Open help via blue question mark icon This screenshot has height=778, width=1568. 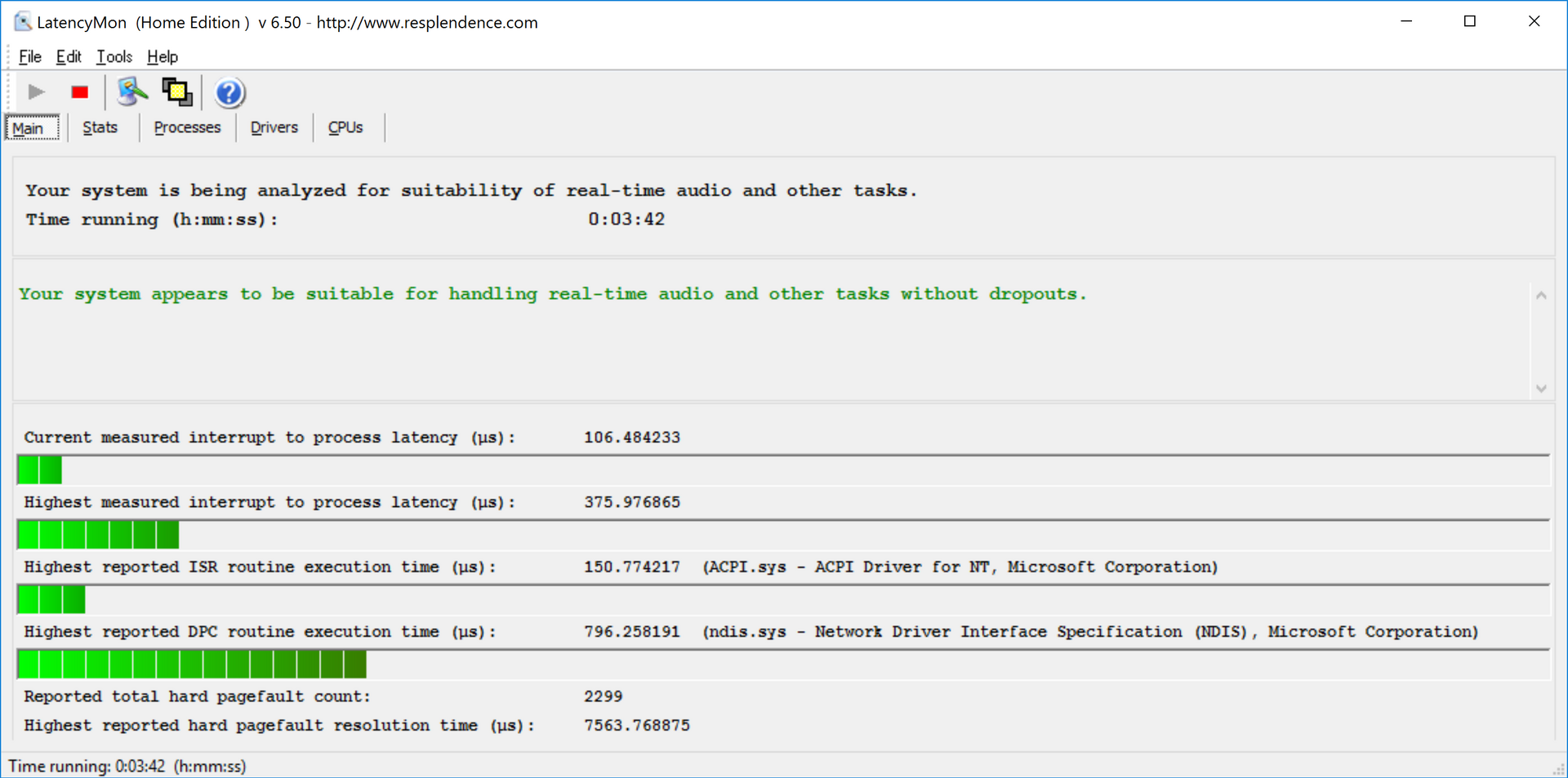click(229, 93)
